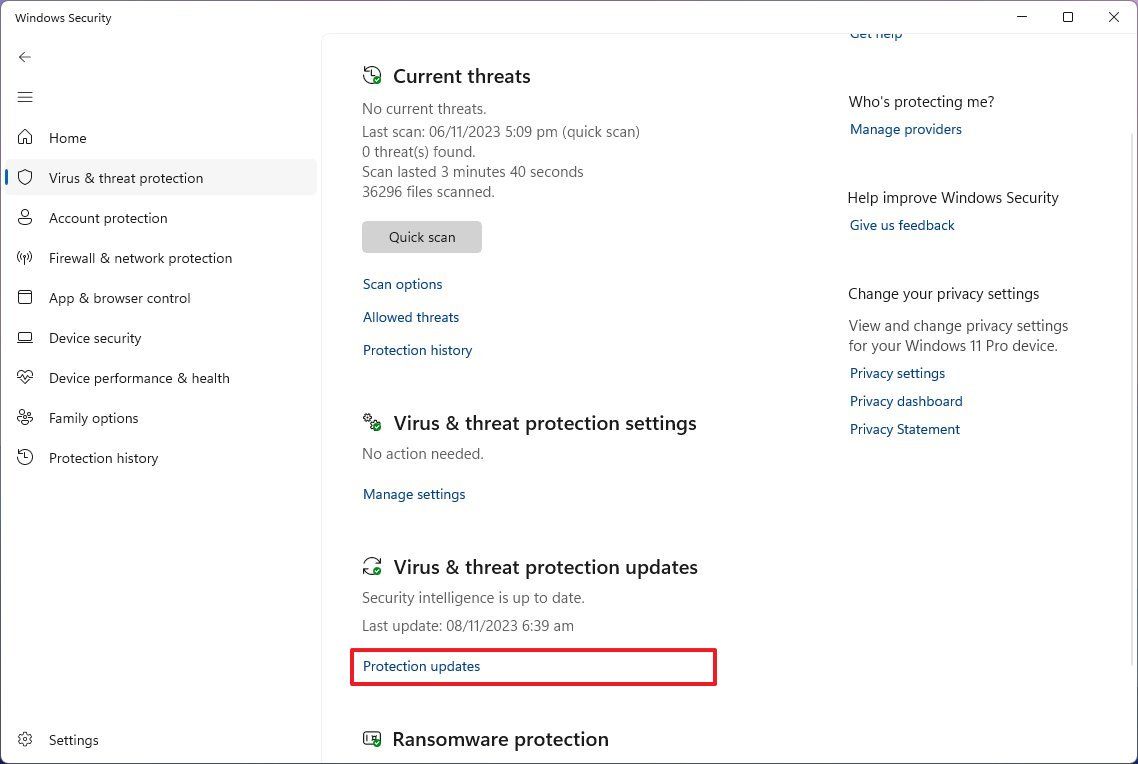Select Virus & threat protection in the sidebar
The height and width of the screenshot is (764, 1138).
pos(126,178)
